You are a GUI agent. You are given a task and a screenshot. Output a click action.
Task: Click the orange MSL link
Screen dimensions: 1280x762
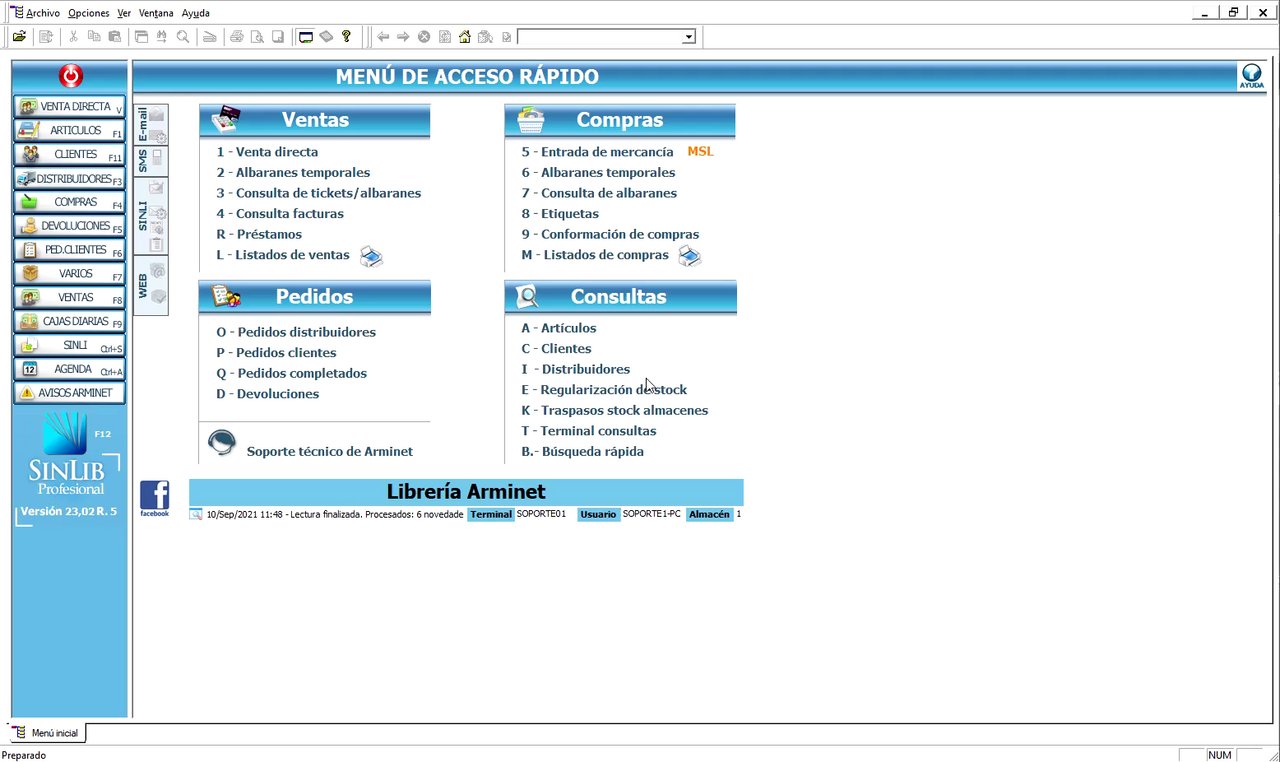tap(701, 151)
